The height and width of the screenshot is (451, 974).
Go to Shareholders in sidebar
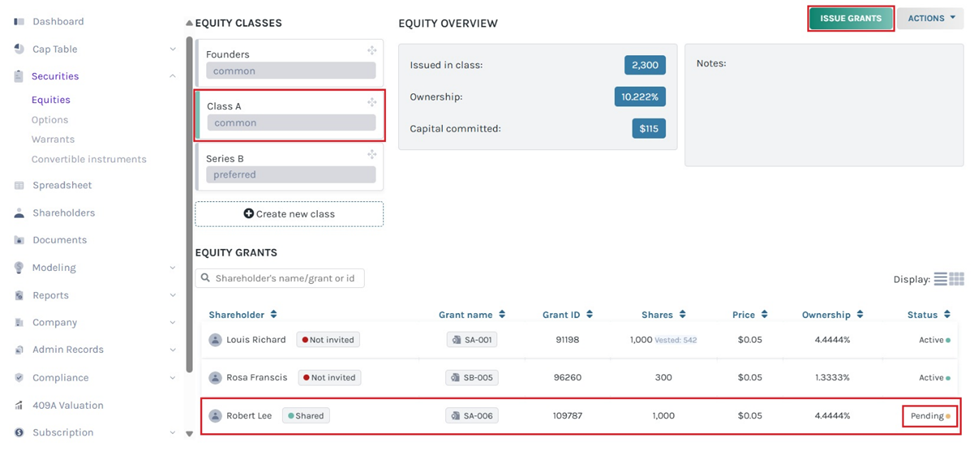click(x=63, y=213)
